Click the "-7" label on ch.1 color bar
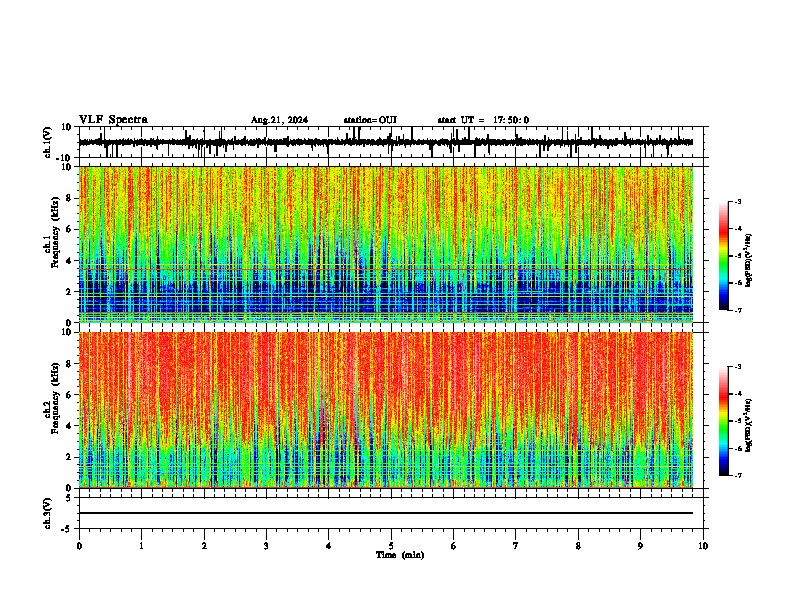 tap(737, 310)
